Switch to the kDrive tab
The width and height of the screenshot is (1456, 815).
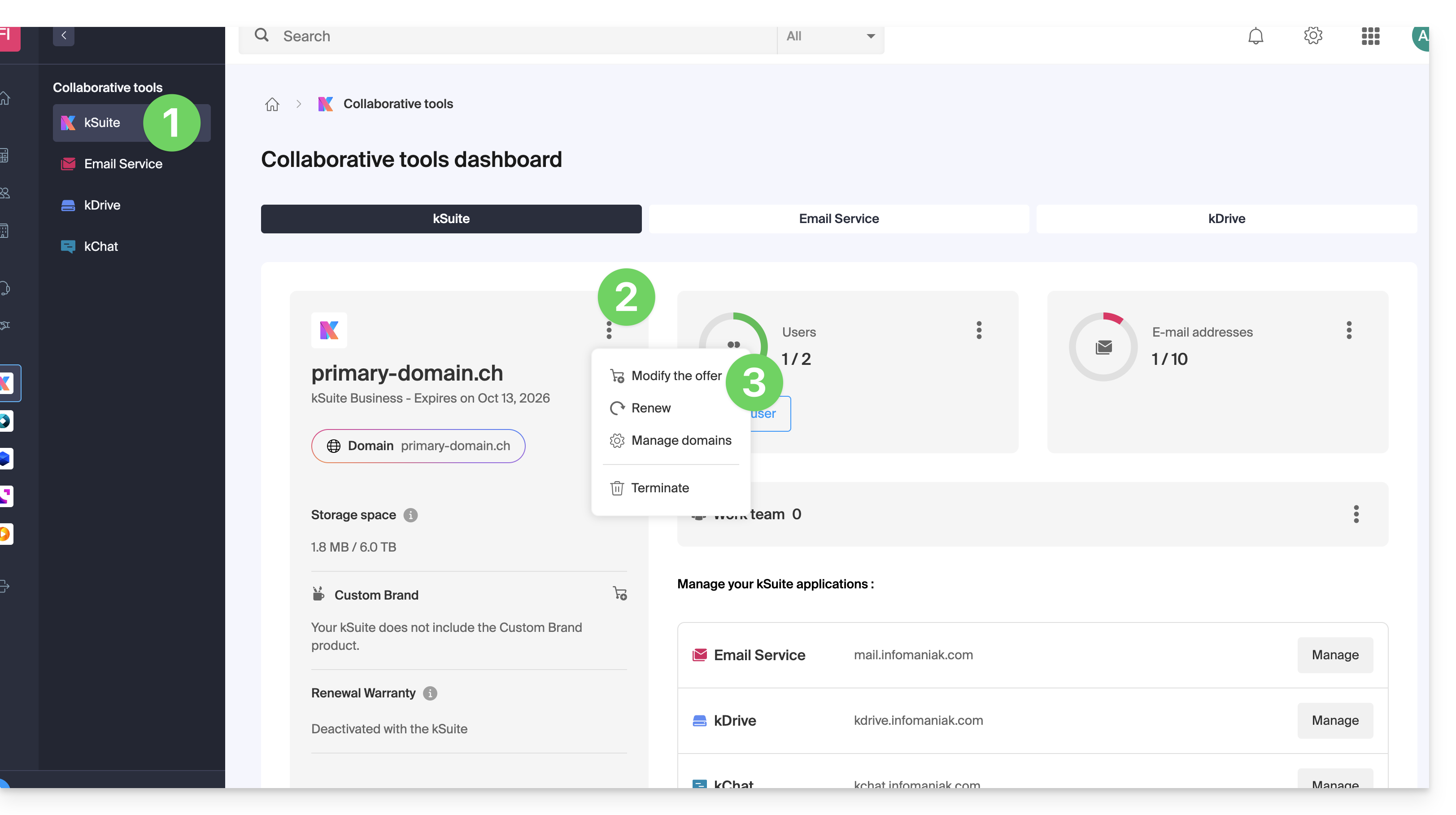[x=1226, y=219]
